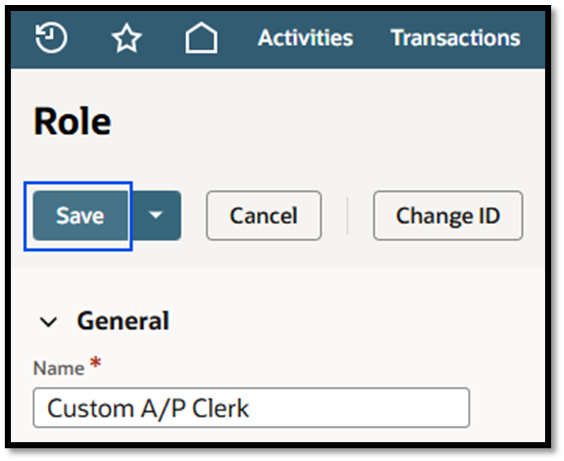Click the Role page title
The image size is (564, 461).
click(72, 122)
